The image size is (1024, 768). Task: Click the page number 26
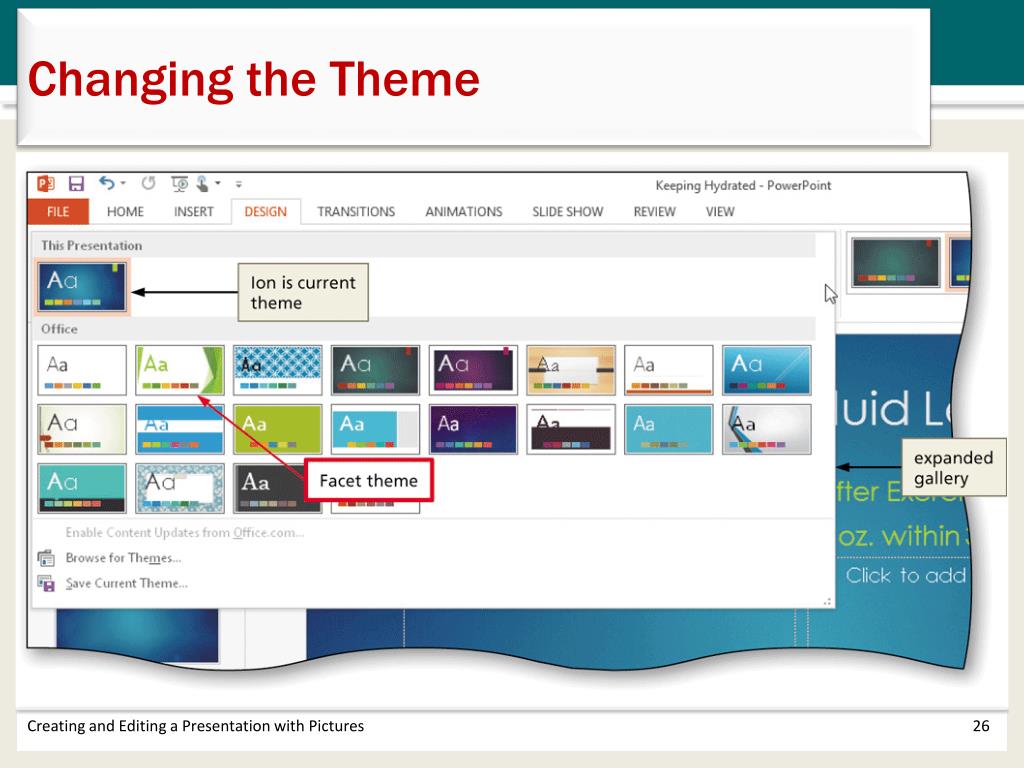[x=981, y=726]
